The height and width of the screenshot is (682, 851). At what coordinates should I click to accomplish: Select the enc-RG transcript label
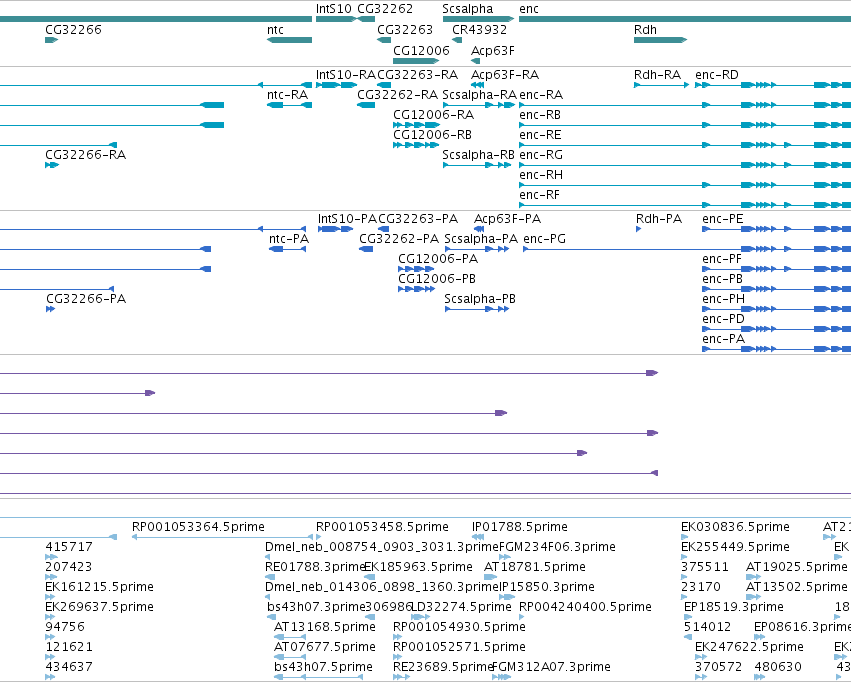tap(541, 155)
